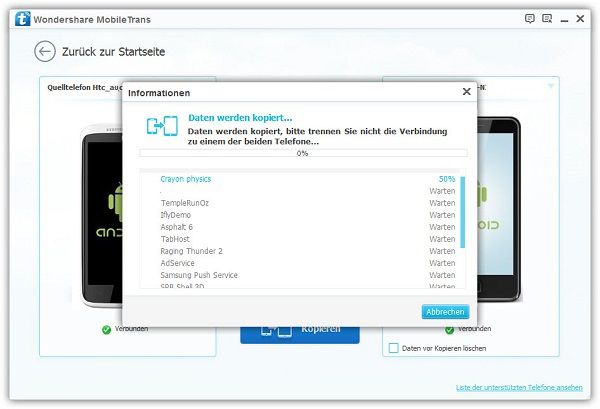Click Zurück zur Startseite label
This screenshot has width=600, height=409.
tap(114, 52)
